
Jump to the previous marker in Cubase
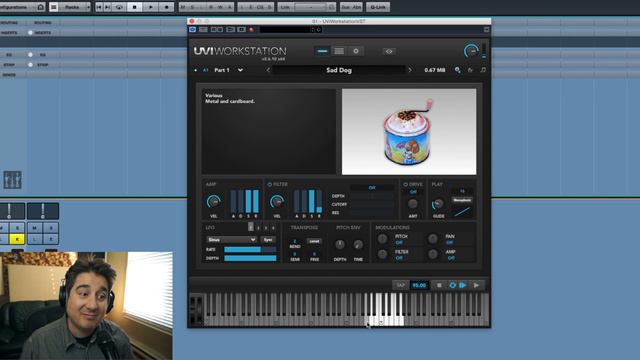point(99,7)
